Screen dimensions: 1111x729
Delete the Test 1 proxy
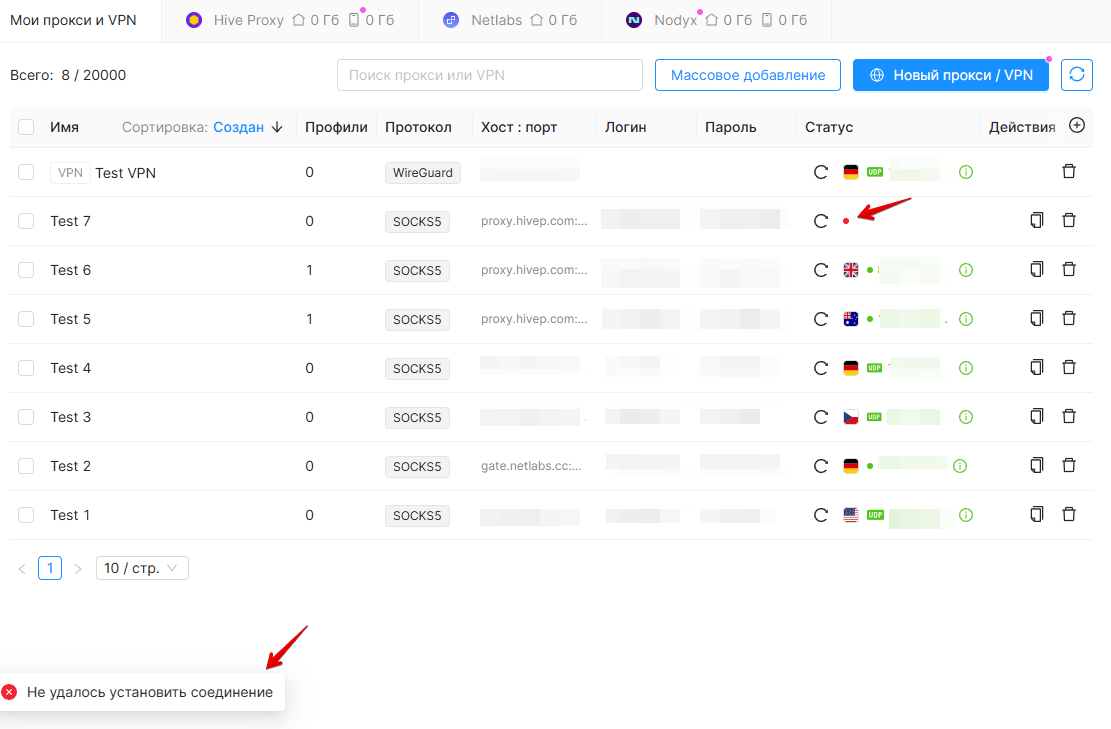click(x=1069, y=514)
